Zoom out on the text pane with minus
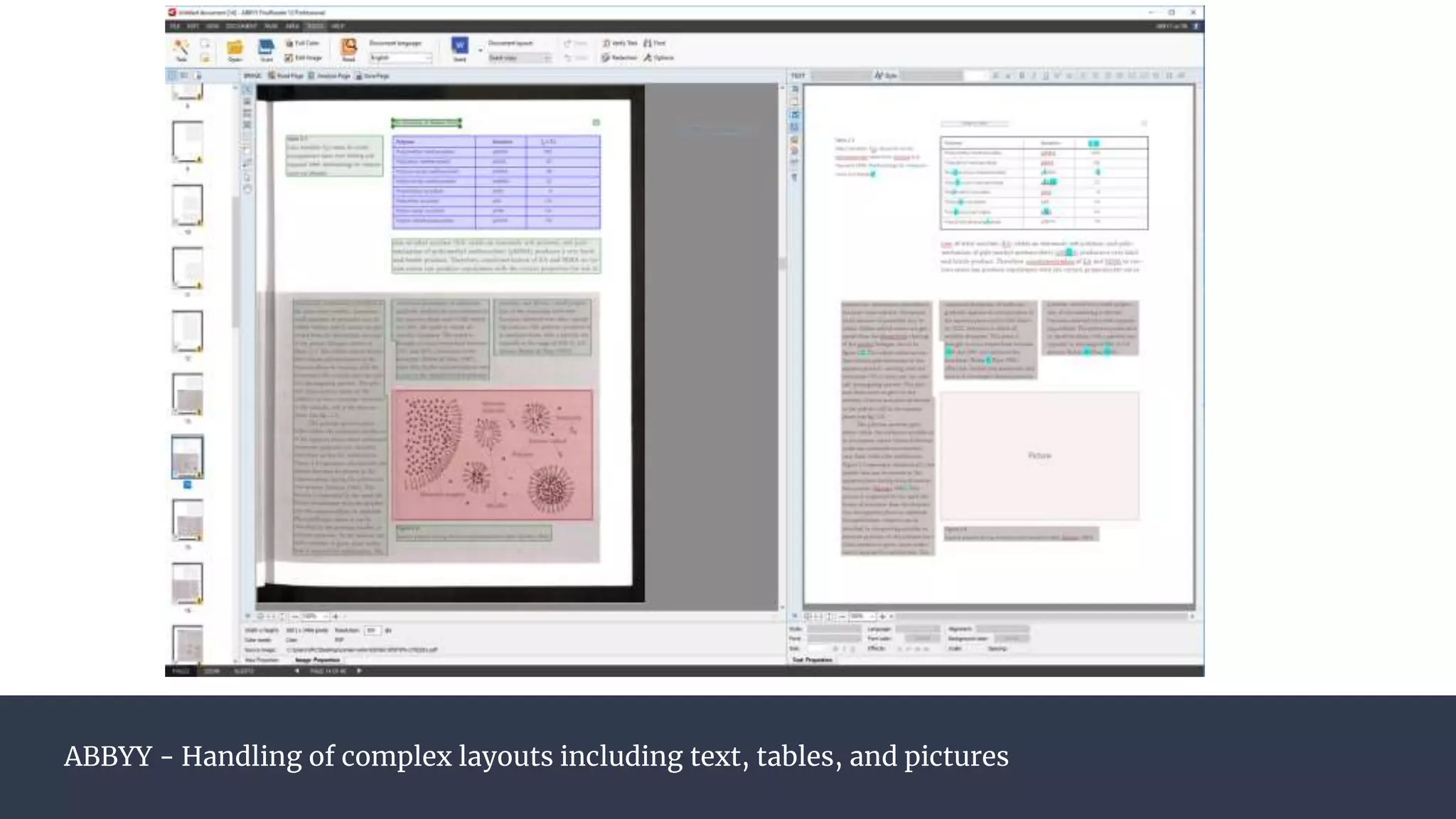 coord(842,616)
